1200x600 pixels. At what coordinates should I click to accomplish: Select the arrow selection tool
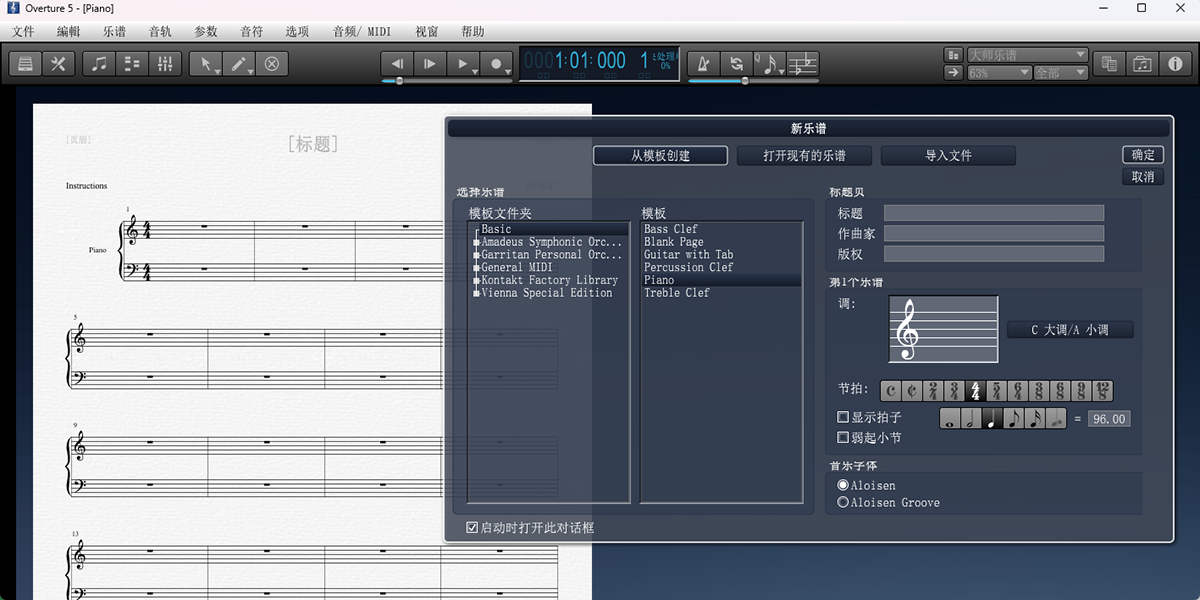click(207, 63)
